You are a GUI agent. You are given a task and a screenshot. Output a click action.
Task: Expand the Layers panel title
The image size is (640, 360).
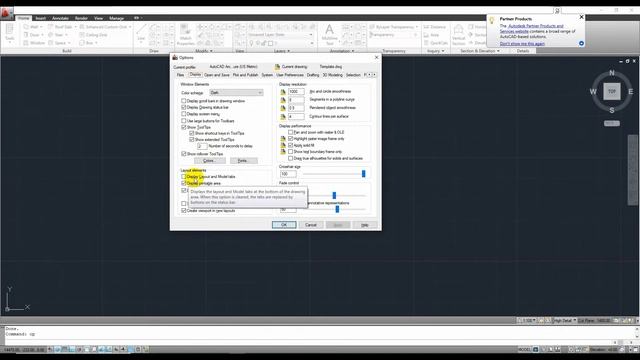point(282,51)
